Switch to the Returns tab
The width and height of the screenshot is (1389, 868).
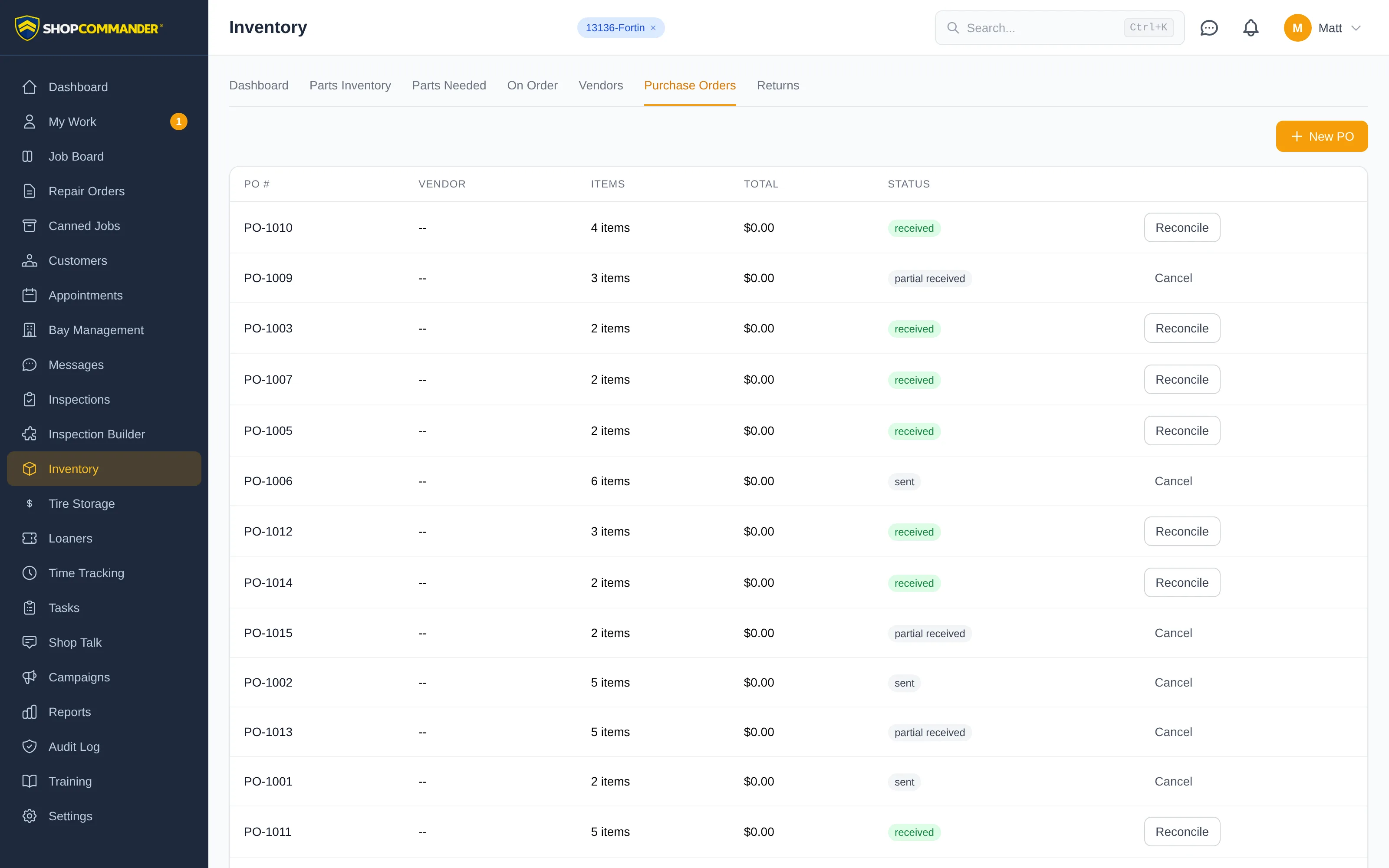pos(778,85)
